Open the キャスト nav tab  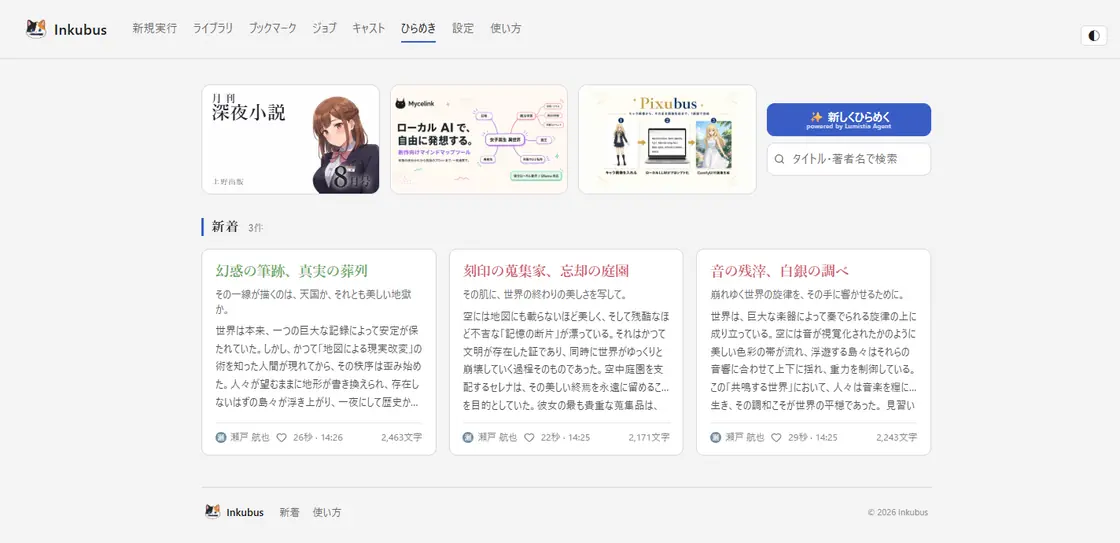point(369,29)
